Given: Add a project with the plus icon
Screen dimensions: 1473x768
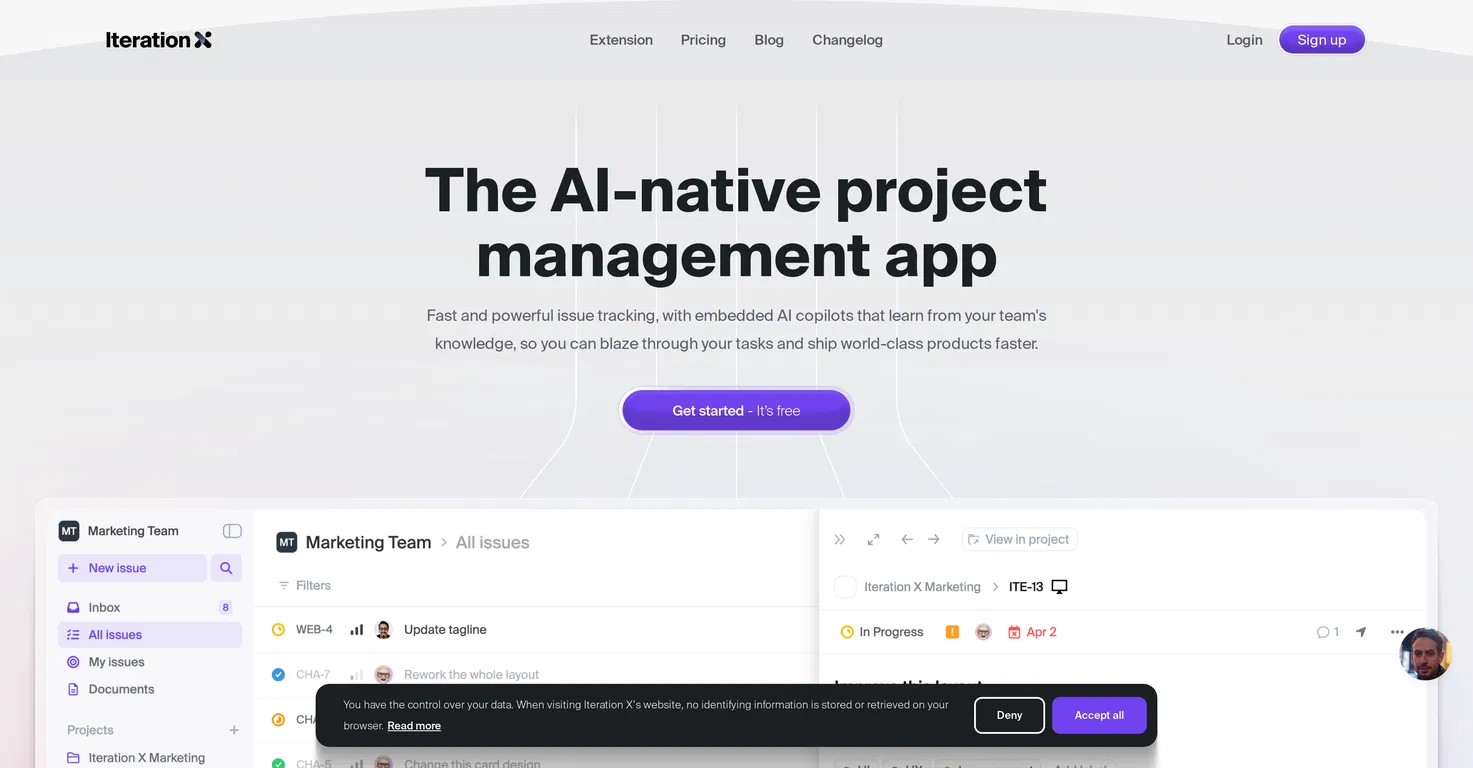Looking at the screenshot, I should (234, 730).
